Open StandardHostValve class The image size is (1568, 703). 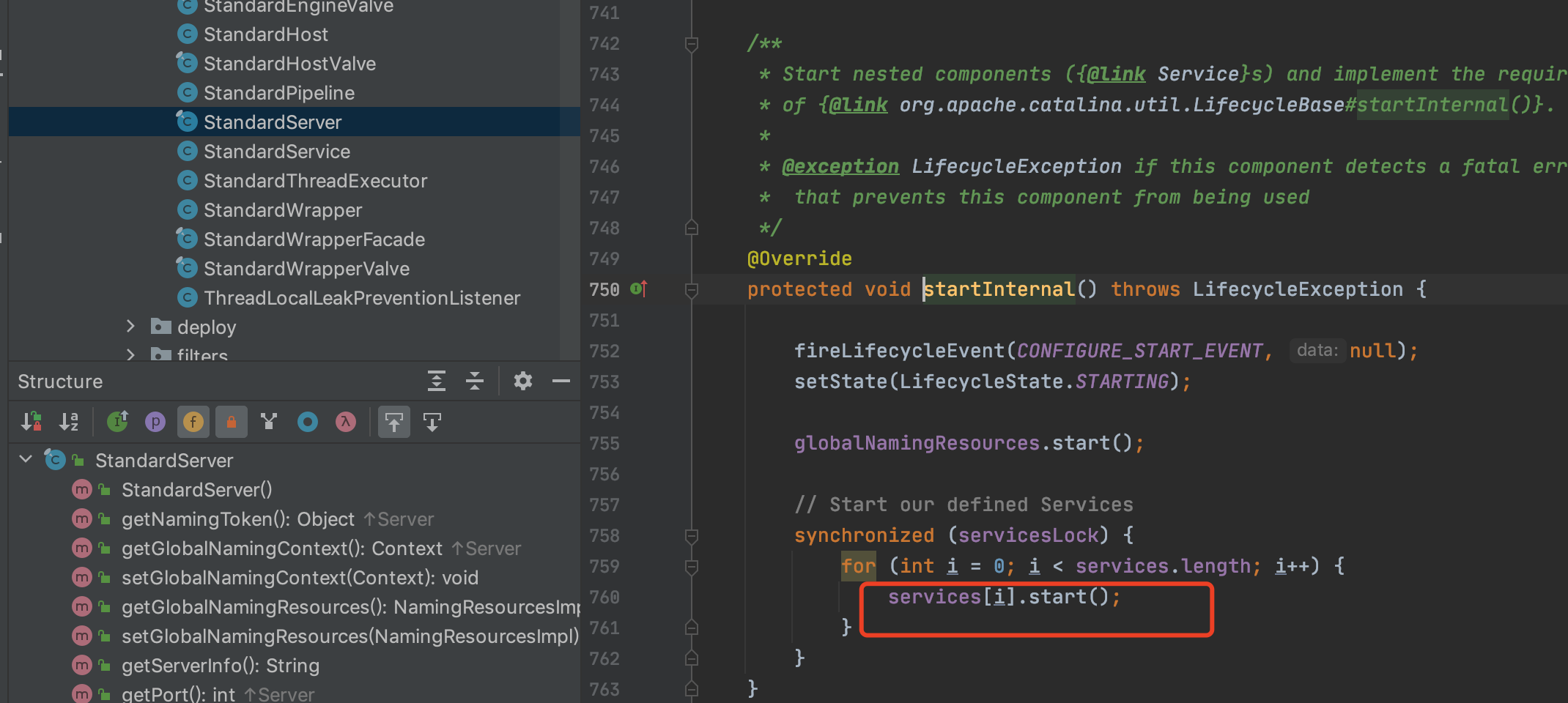[289, 64]
